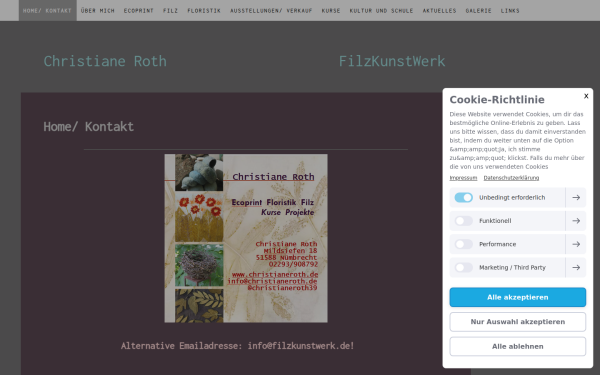The width and height of the screenshot is (600, 375).
Task: Open the Floristik menu item
Action: 204,11
